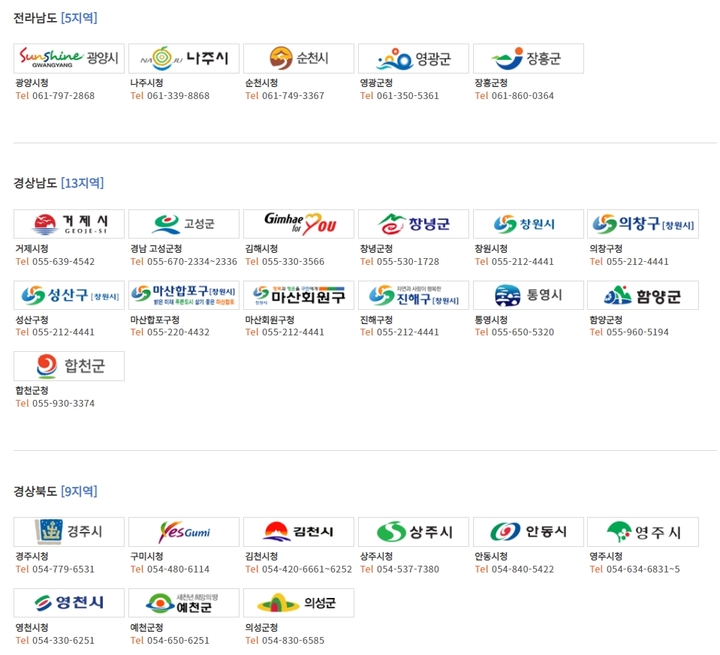The image size is (720, 655).
Task: Open the Yes Gumi logo banner
Action: coord(184,532)
